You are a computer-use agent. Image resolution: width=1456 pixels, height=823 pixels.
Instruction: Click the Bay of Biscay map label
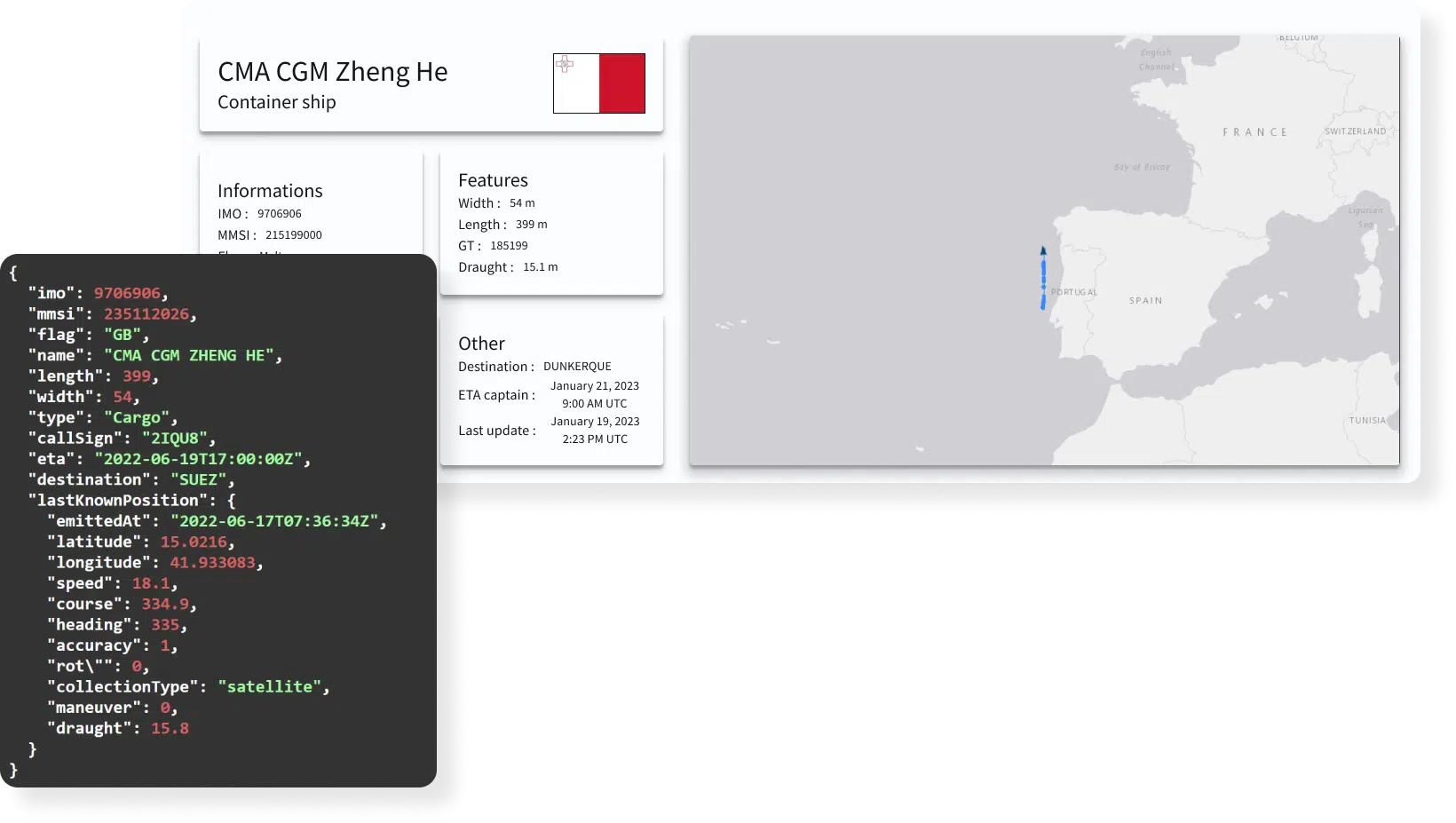click(x=1142, y=167)
